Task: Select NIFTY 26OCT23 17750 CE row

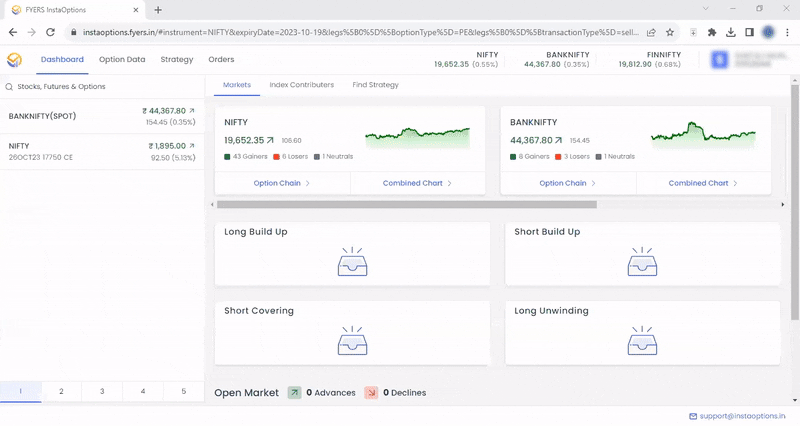Action: coord(102,152)
